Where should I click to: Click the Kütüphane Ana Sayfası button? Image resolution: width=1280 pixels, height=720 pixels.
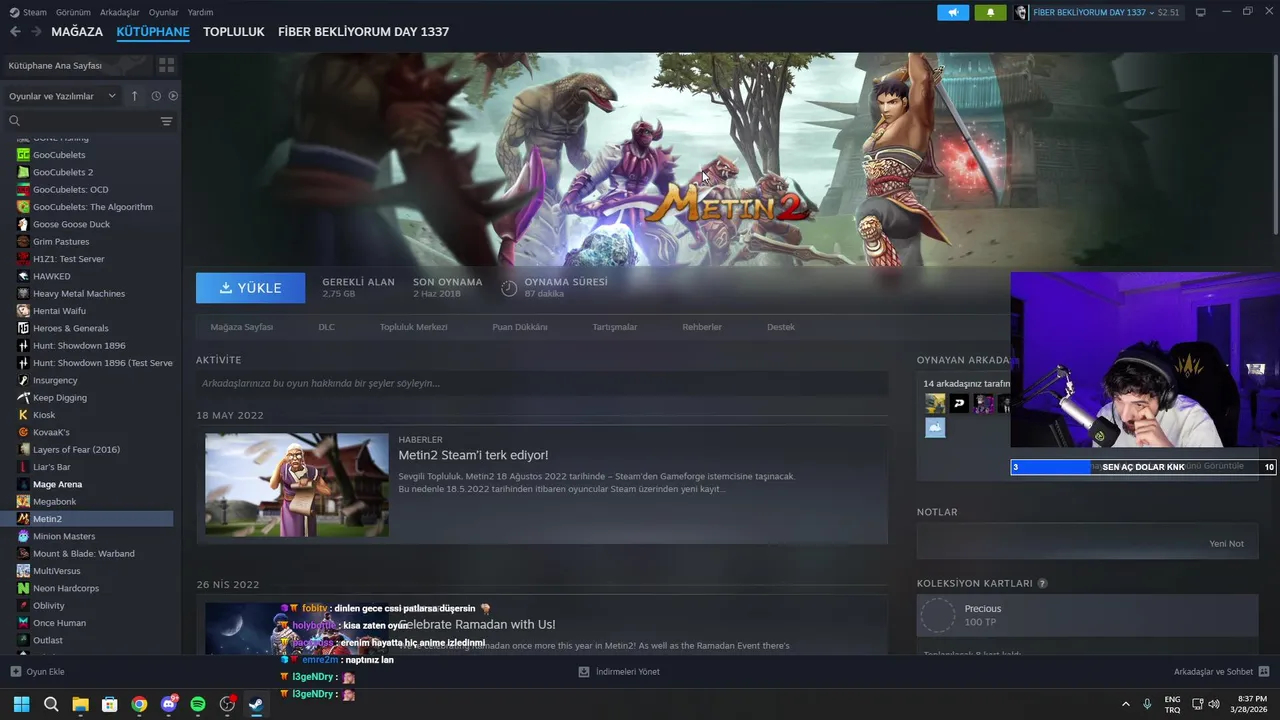(x=78, y=65)
